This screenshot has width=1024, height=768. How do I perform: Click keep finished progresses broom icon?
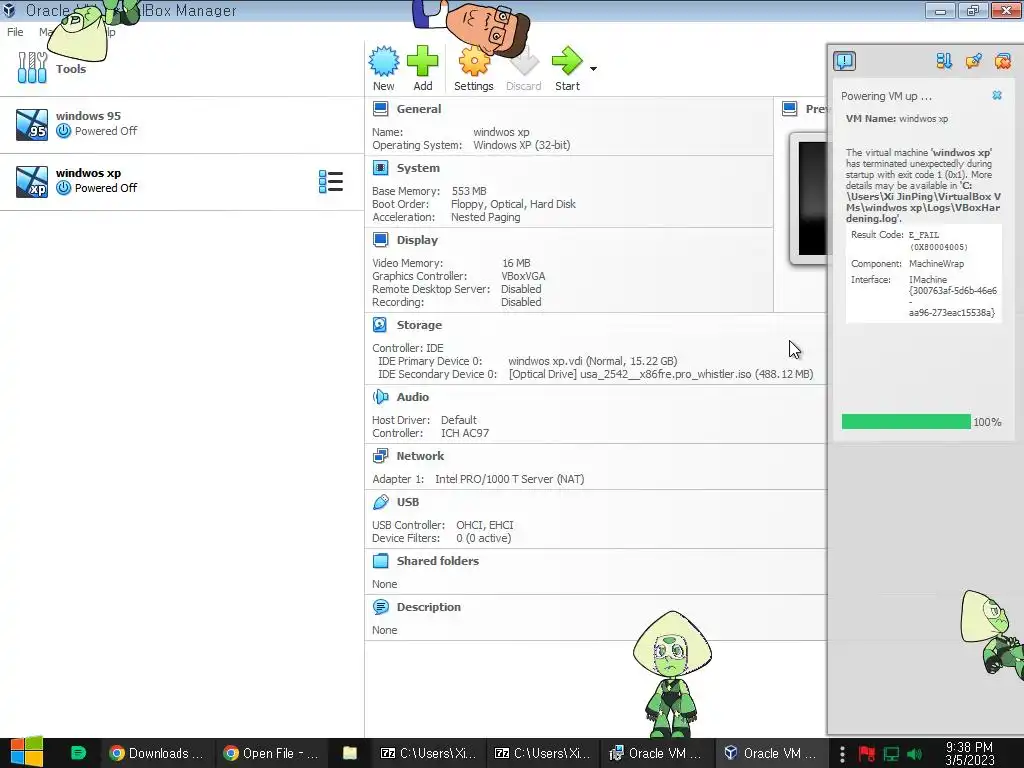tap(973, 61)
